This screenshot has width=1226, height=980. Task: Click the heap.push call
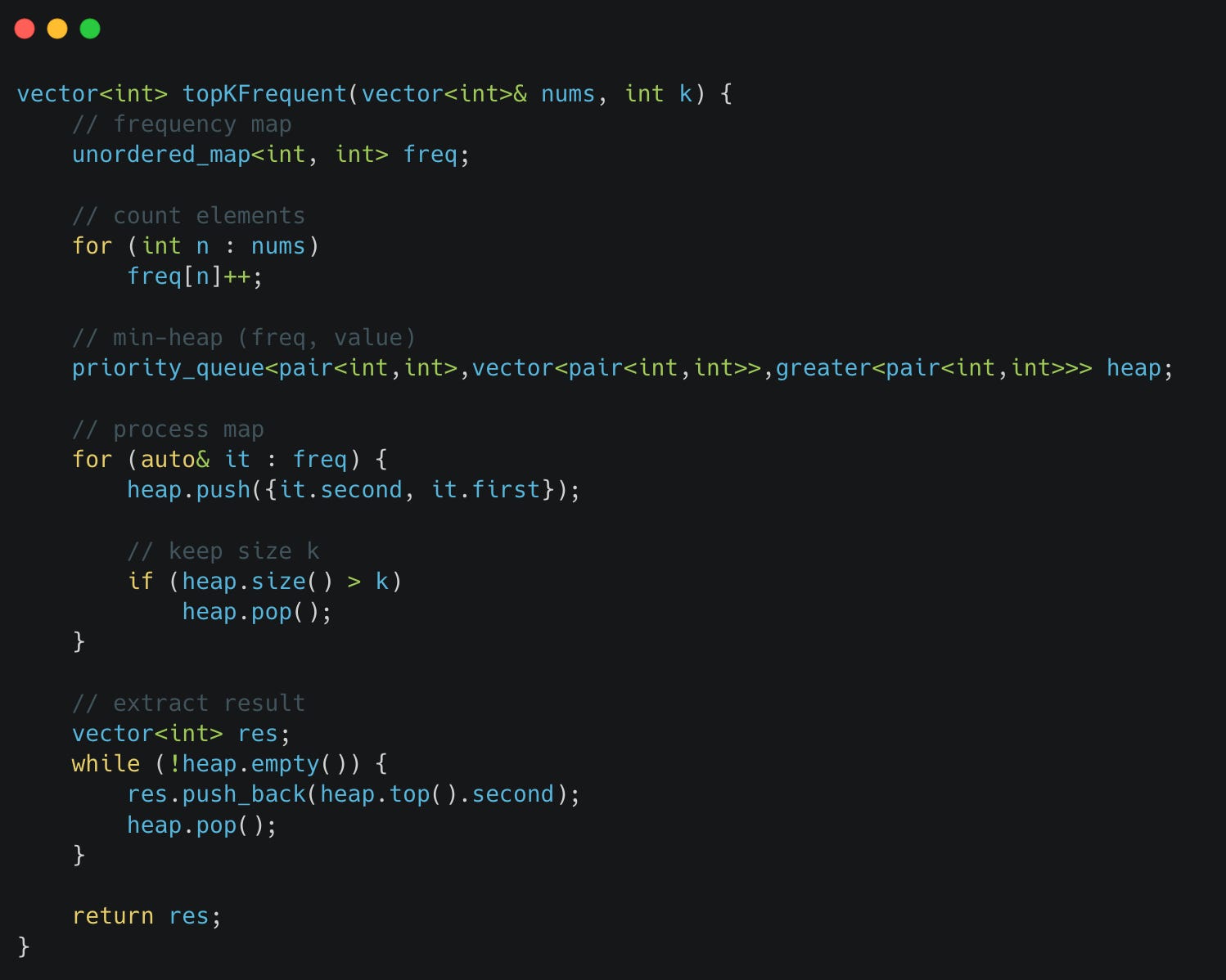(188, 490)
